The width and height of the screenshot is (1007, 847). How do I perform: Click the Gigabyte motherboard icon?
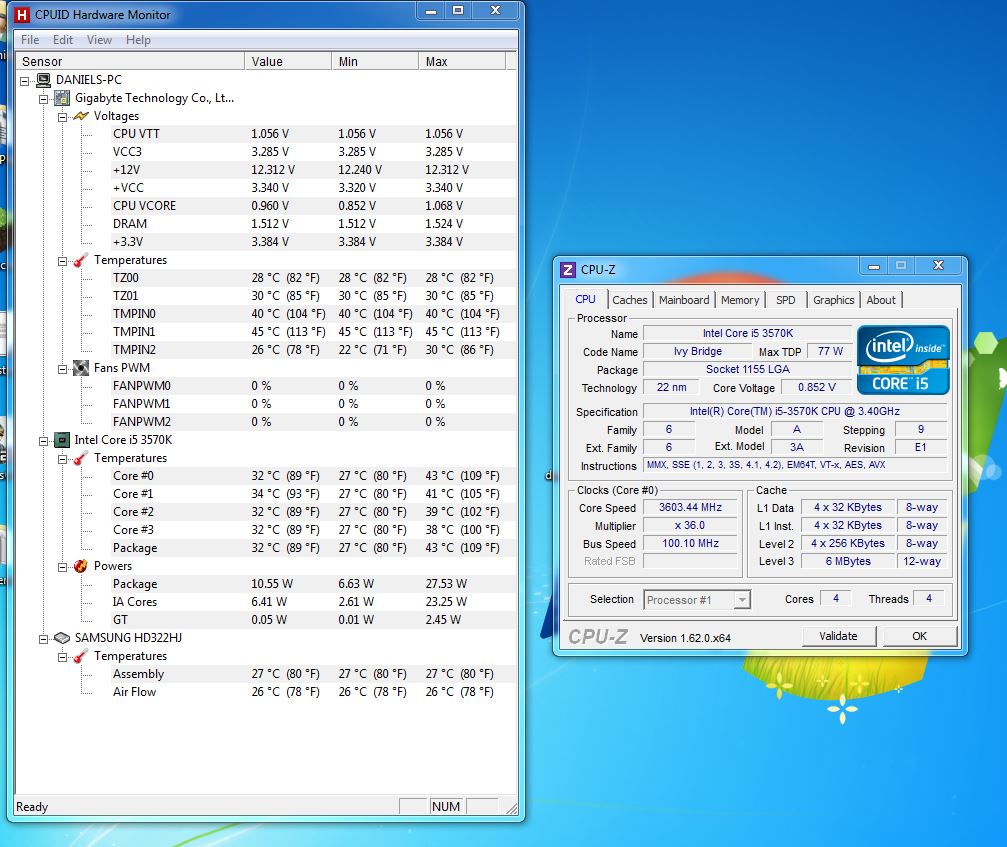click(62, 98)
